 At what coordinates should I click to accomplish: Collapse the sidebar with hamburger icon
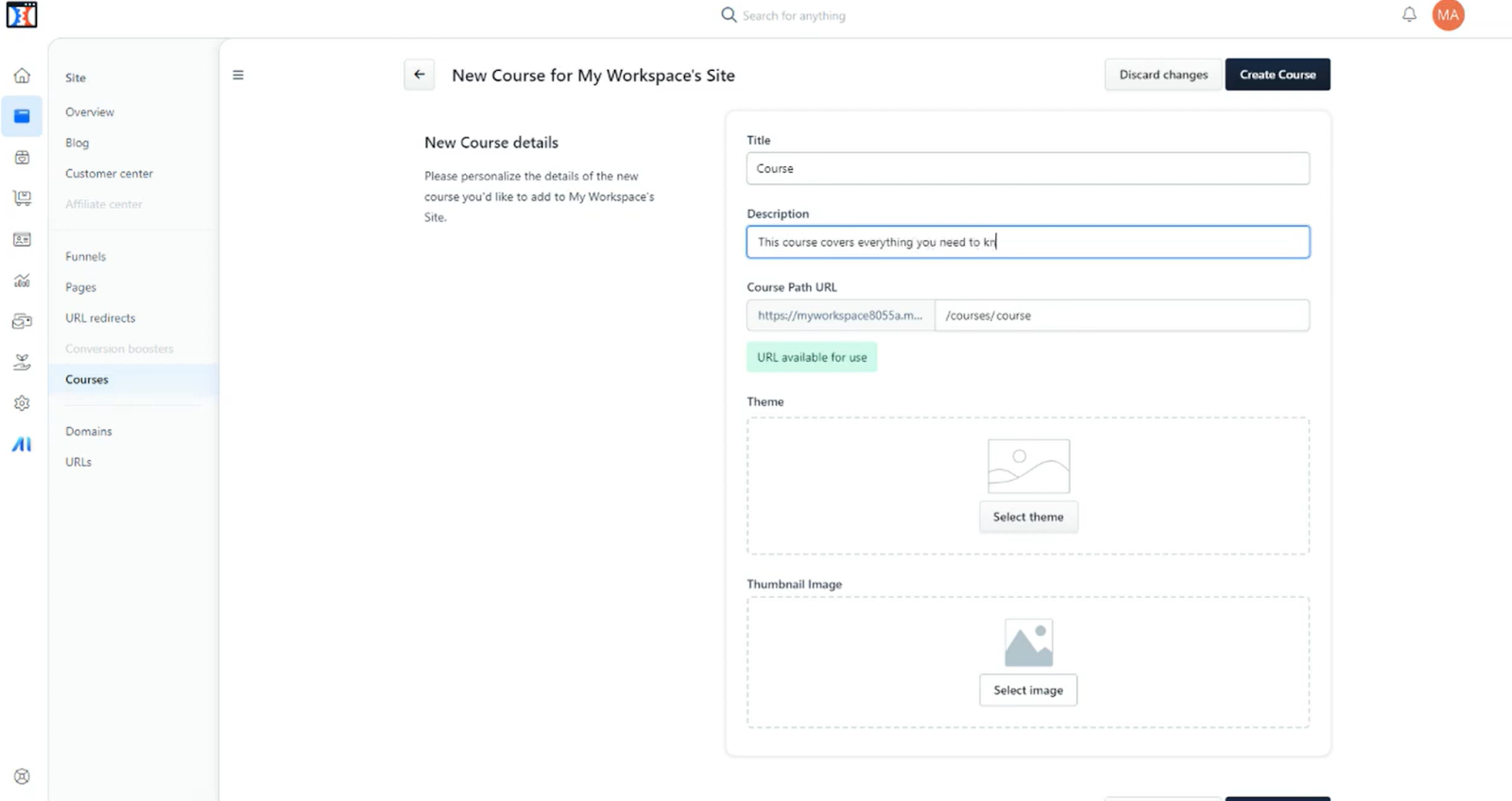238,76
